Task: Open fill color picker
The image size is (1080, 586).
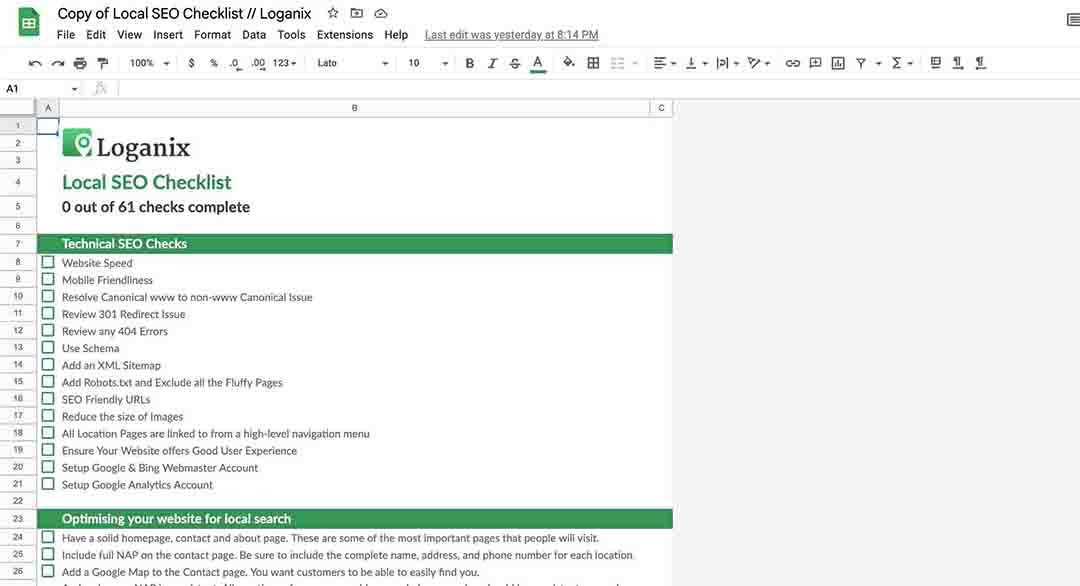Action: pos(568,63)
